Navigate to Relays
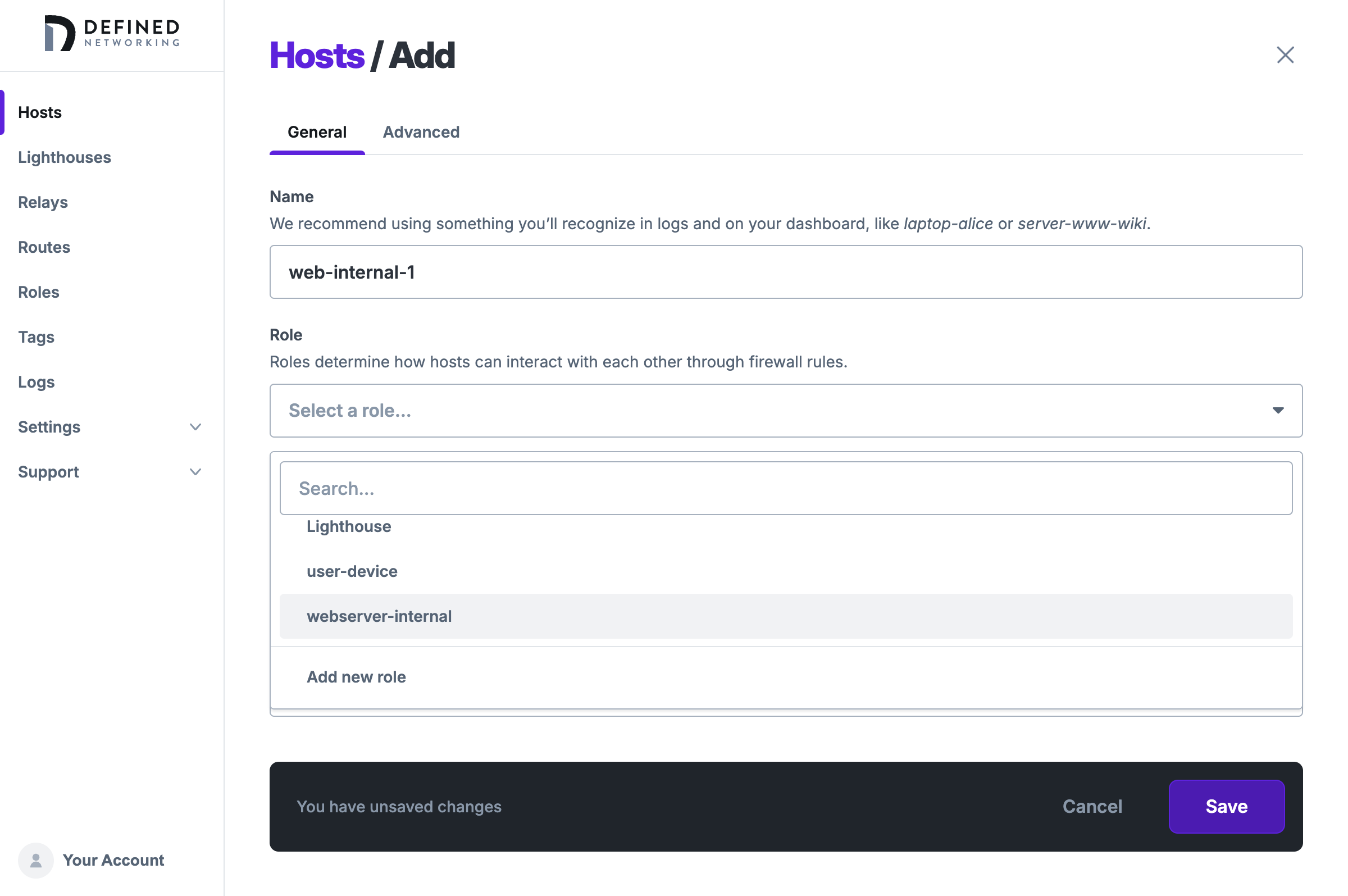 pos(43,202)
